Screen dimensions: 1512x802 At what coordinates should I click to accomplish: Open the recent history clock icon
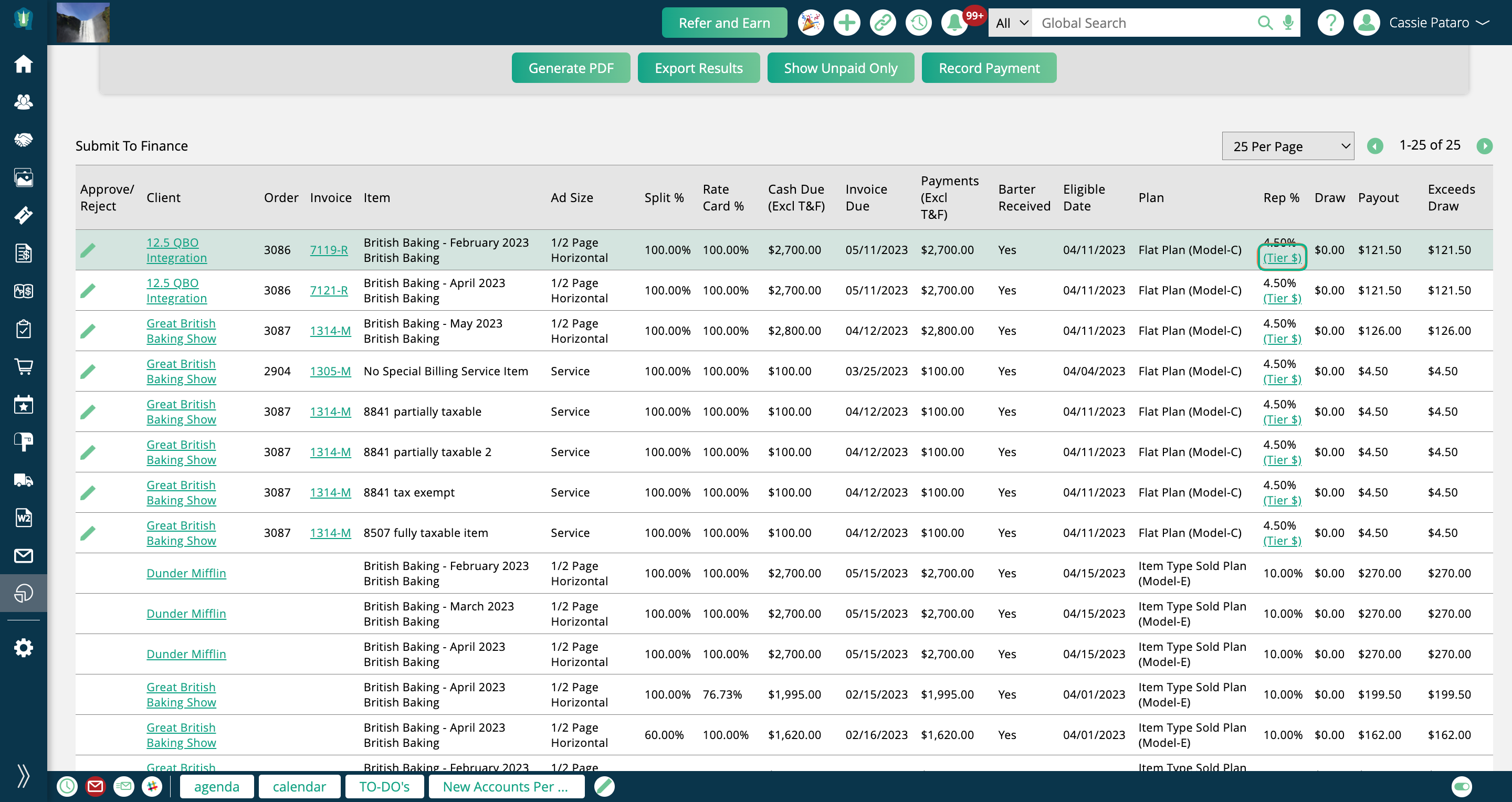coord(919,23)
